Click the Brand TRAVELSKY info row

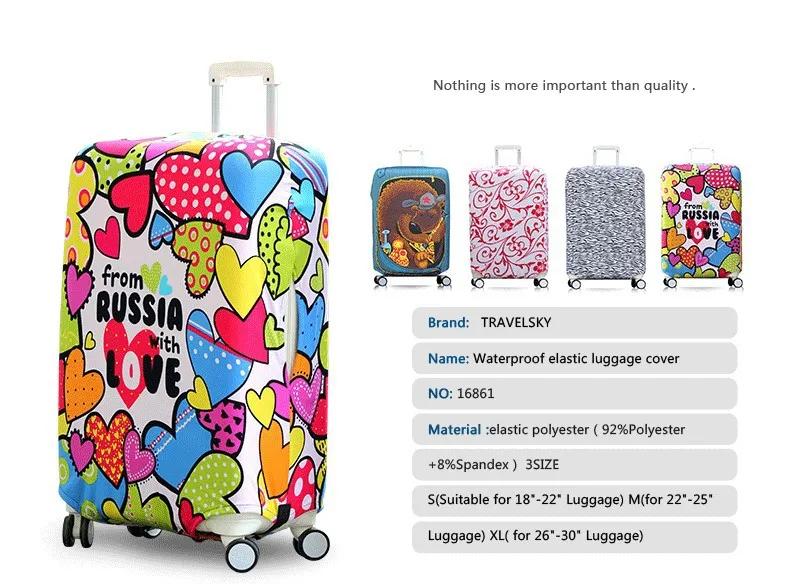click(574, 322)
